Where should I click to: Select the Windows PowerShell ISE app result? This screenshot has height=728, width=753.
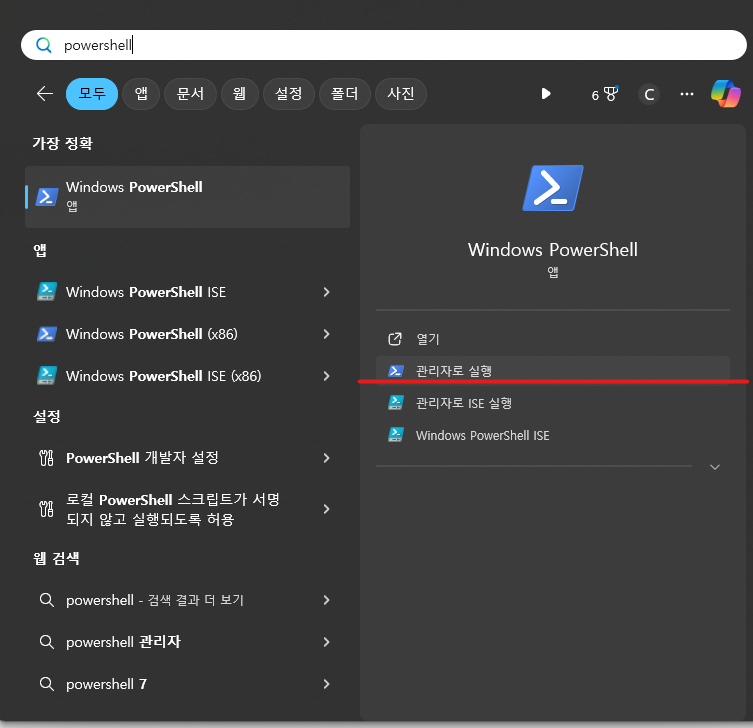coord(187,292)
